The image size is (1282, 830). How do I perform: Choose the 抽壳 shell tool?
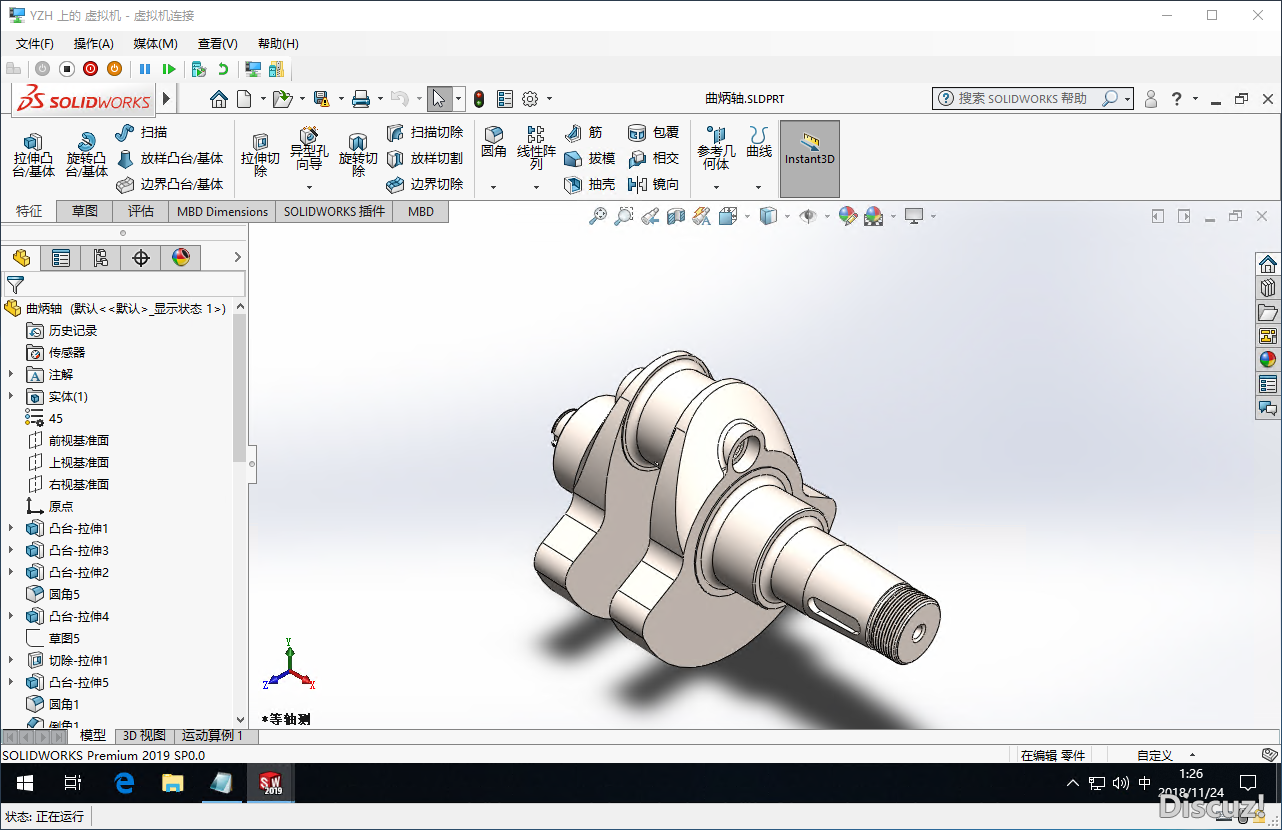(589, 184)
